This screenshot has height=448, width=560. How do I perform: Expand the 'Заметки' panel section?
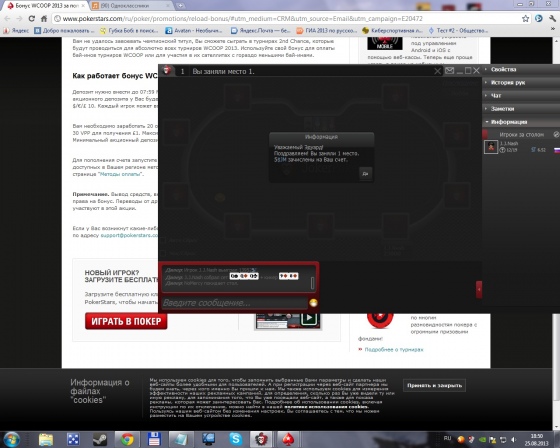[521, 109]
